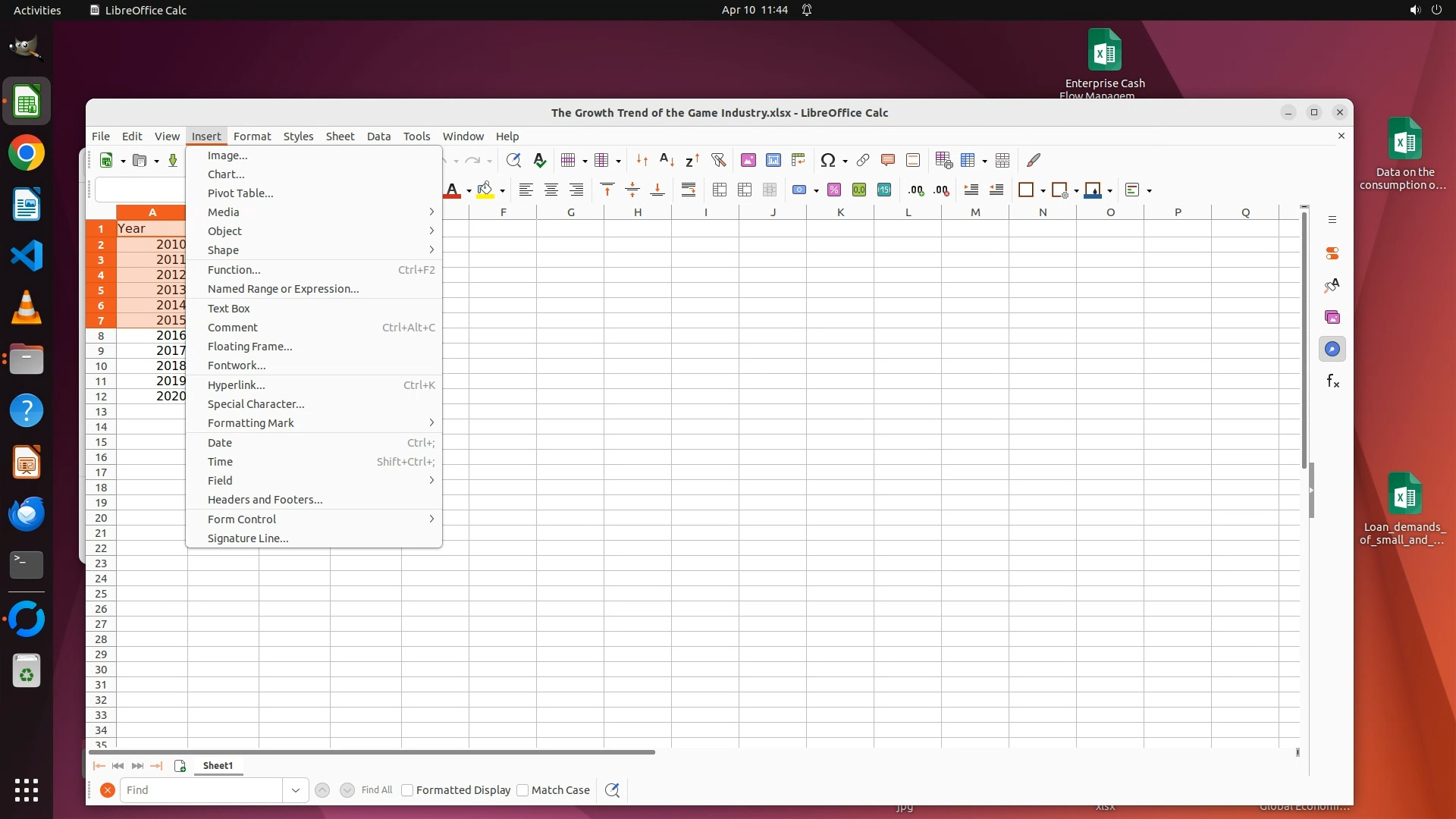Select Headers and Footers menu entry
This screenshot has height=819, width=1456.
pos(265,500)
